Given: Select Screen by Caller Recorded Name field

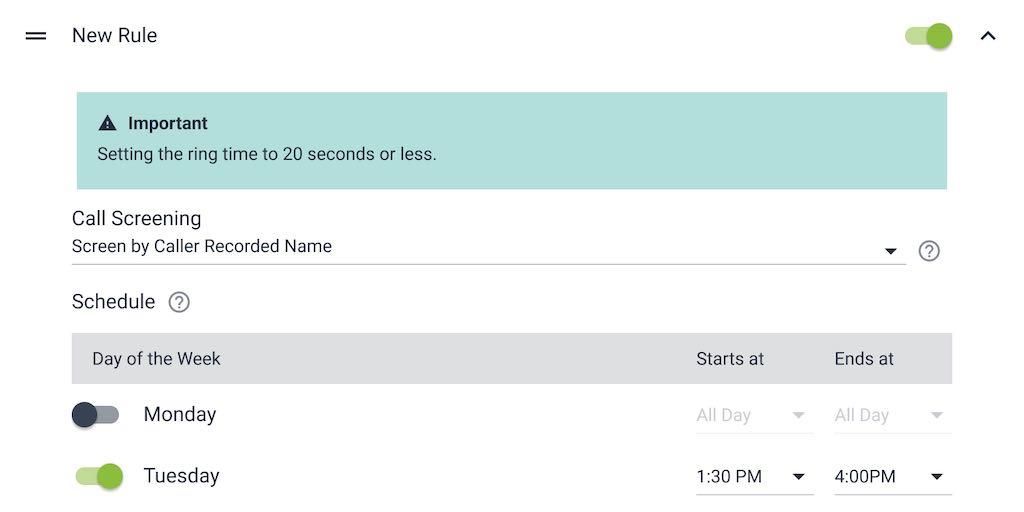Looking at the screenshot, I should click(x=488, y=248).
